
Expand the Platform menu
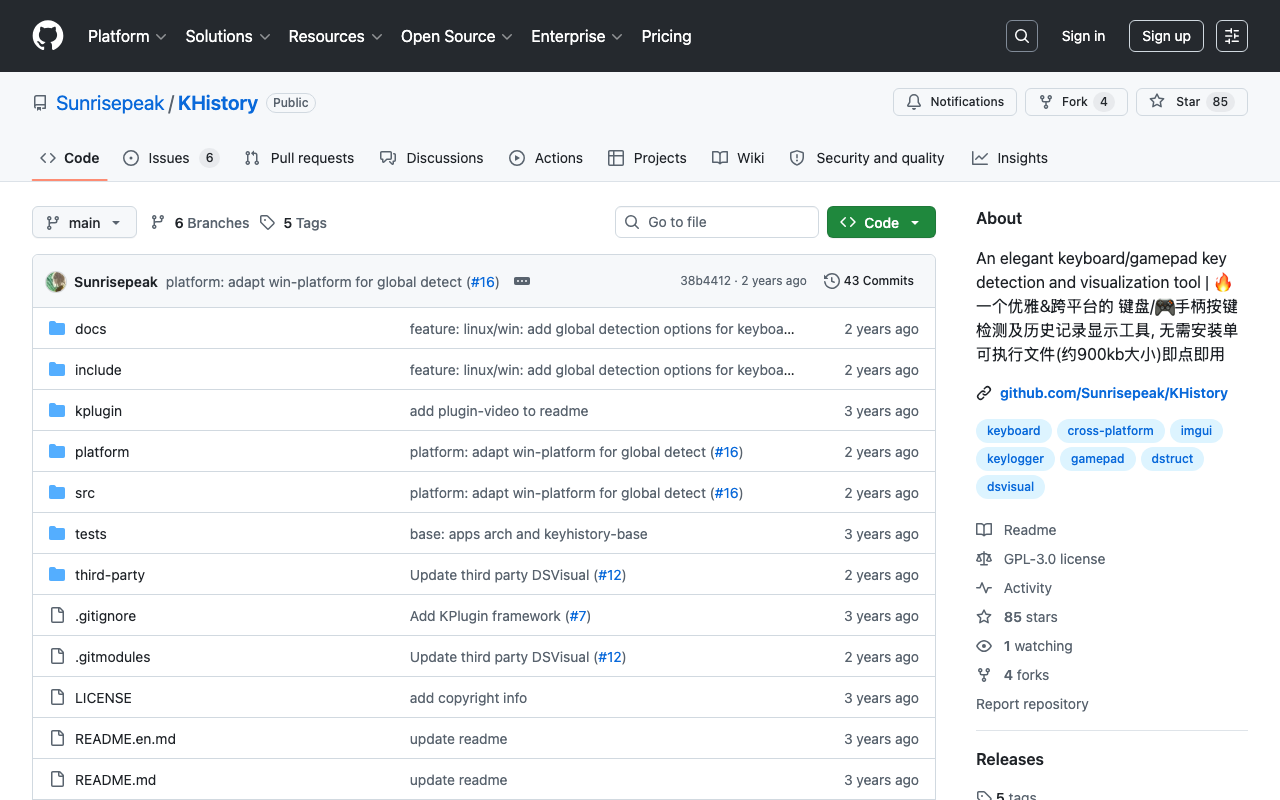pos(128,36)
